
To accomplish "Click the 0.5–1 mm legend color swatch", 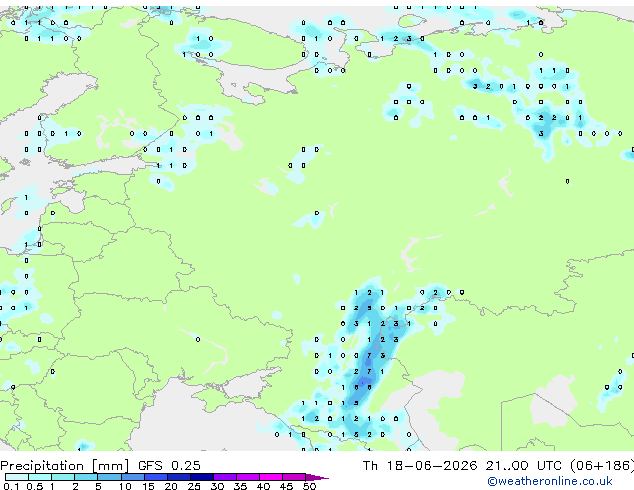I will 40,477.
